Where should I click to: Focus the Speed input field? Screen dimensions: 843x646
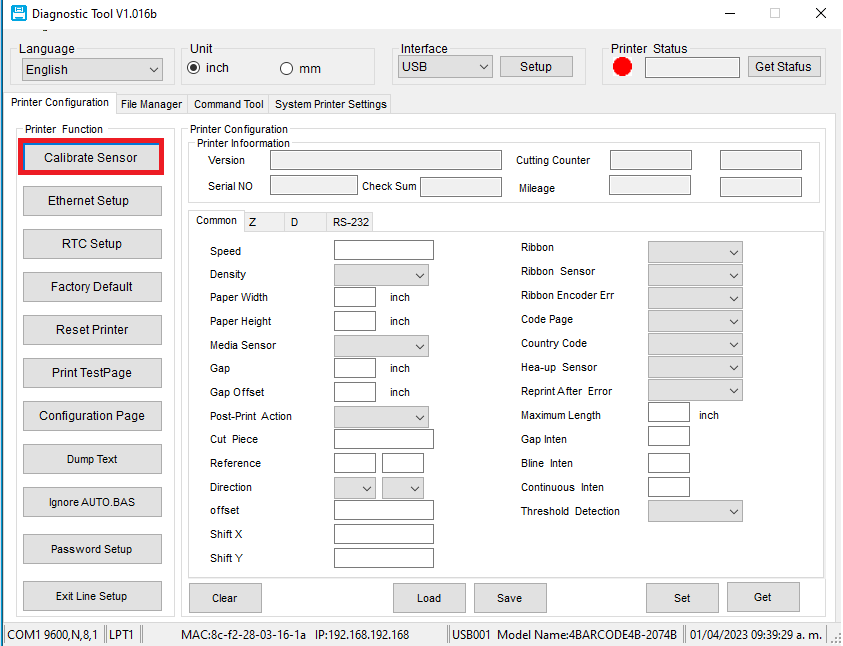(384, 250)
